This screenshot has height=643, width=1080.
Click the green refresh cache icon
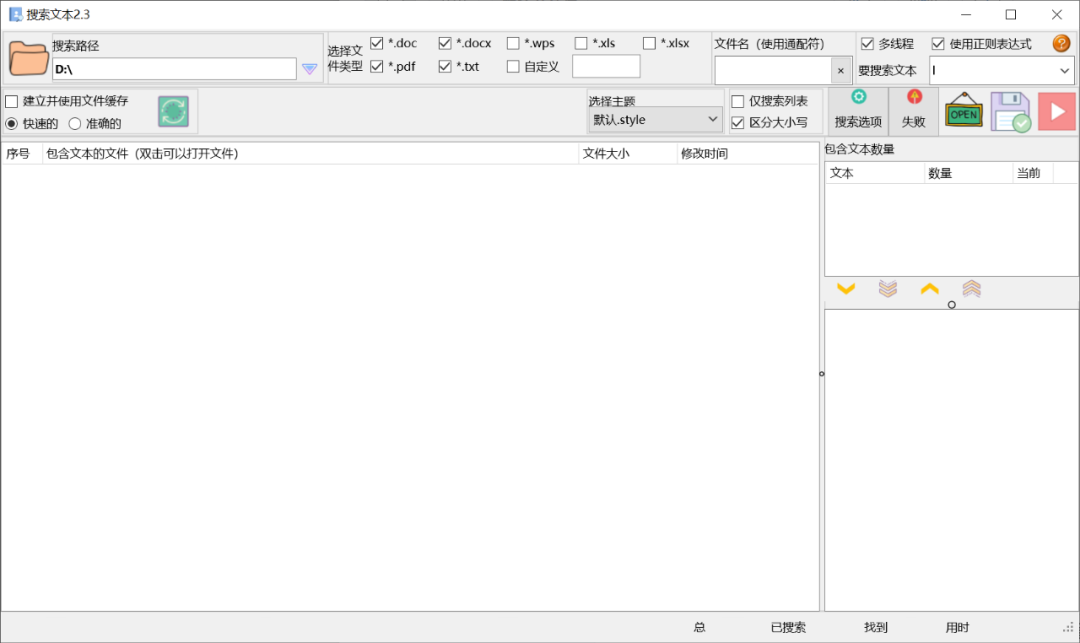click(x=173, y=111)
